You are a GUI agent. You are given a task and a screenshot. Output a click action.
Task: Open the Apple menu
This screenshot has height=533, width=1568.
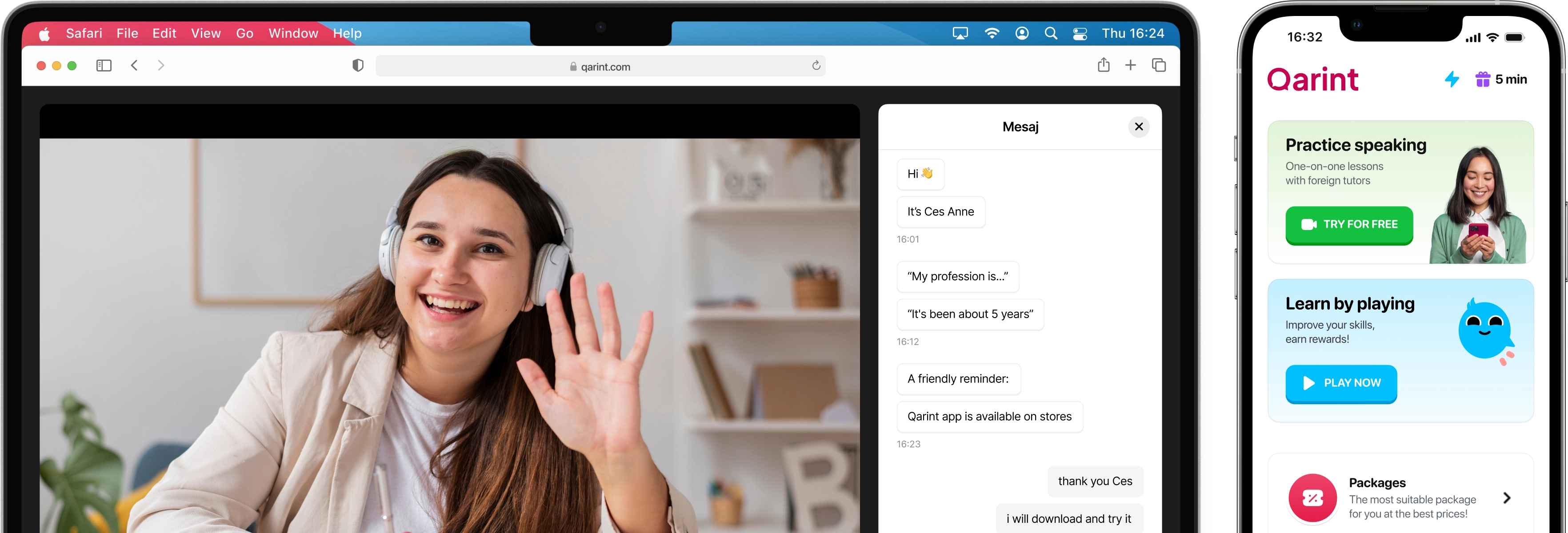(44, 34)
